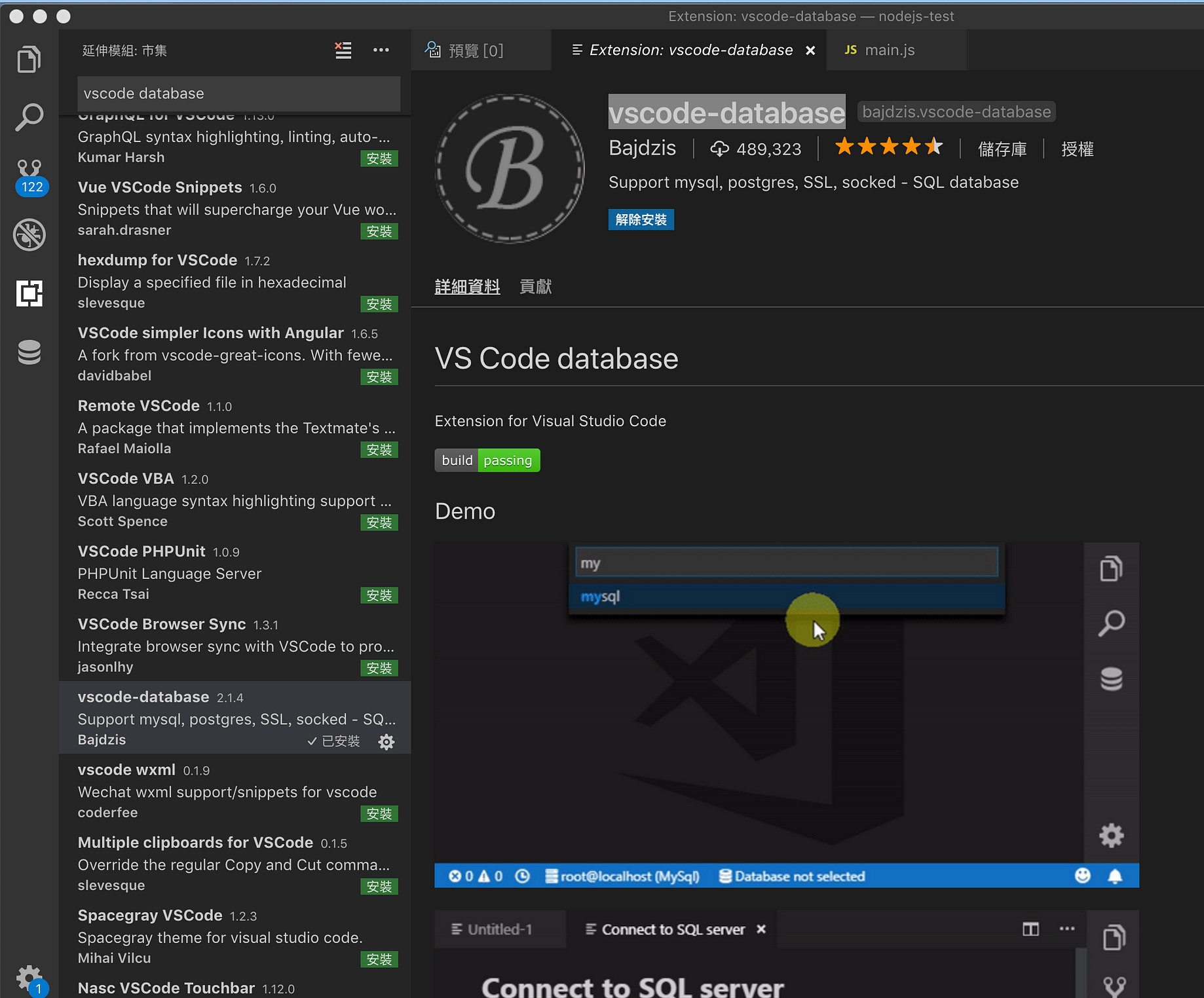Switch to the 詳細資料 details tab
Screen dimensions: 1204x998
[x=467, y=286]
